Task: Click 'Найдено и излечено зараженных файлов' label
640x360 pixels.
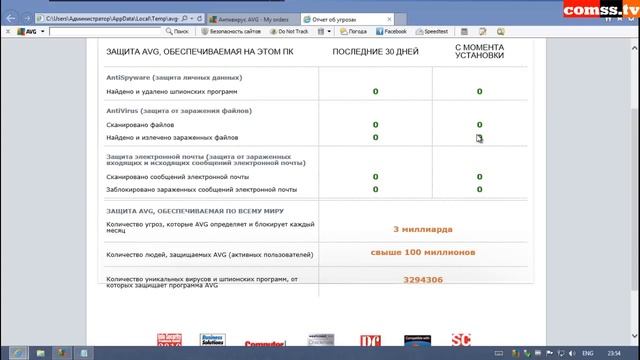Action: pos(172,138)
